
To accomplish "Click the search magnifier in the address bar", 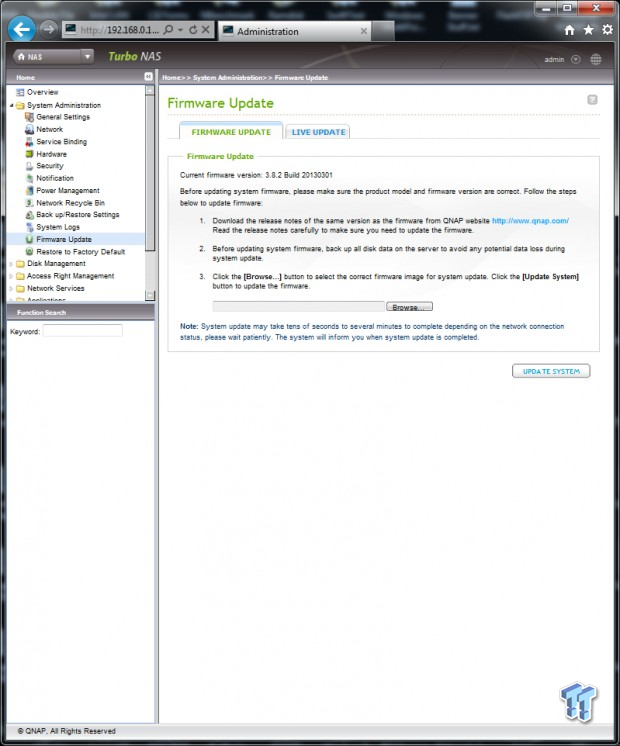I will click(168, 29).
